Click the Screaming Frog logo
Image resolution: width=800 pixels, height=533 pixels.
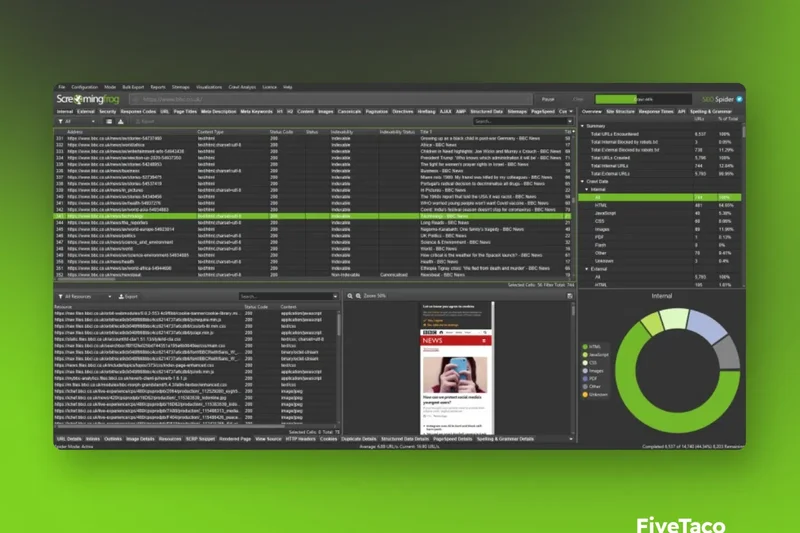pos(88,100)
